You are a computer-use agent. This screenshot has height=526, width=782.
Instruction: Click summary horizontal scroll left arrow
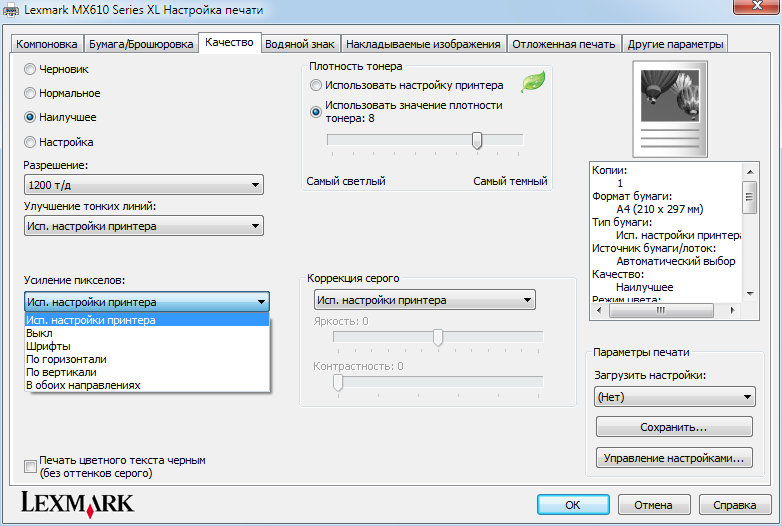tap(599, 310)
